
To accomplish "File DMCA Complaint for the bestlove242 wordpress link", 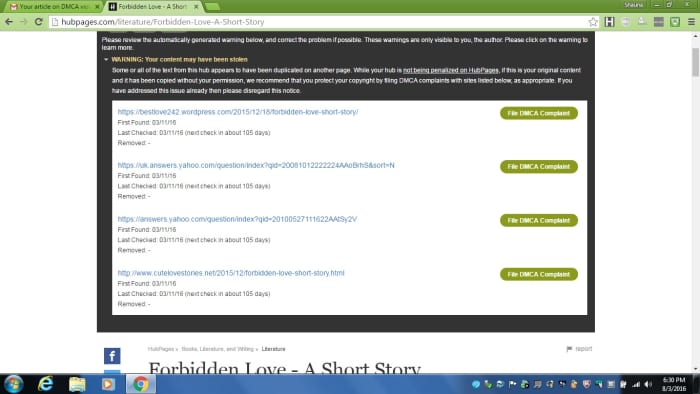I will click(x=539, y=113).
